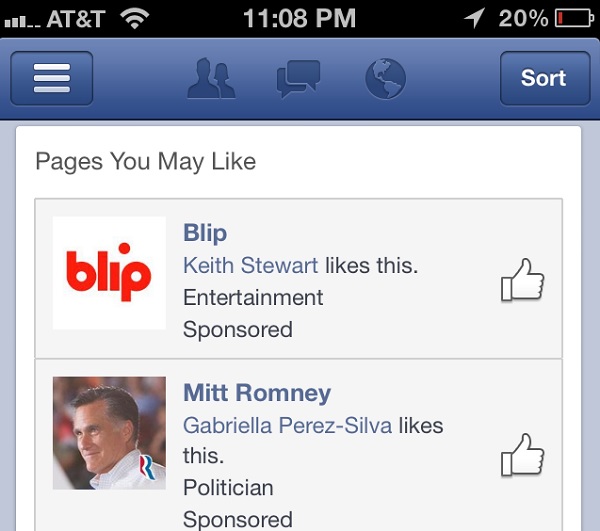
Task: Open Keith Stewart's profile link
Action: 251,265
